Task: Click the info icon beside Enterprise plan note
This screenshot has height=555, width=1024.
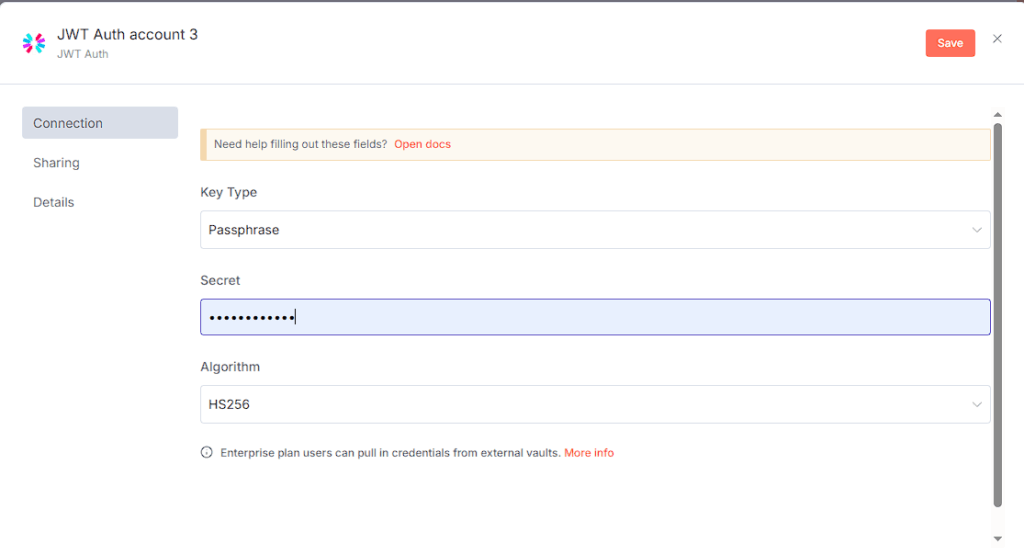Action: click(207, 453)
